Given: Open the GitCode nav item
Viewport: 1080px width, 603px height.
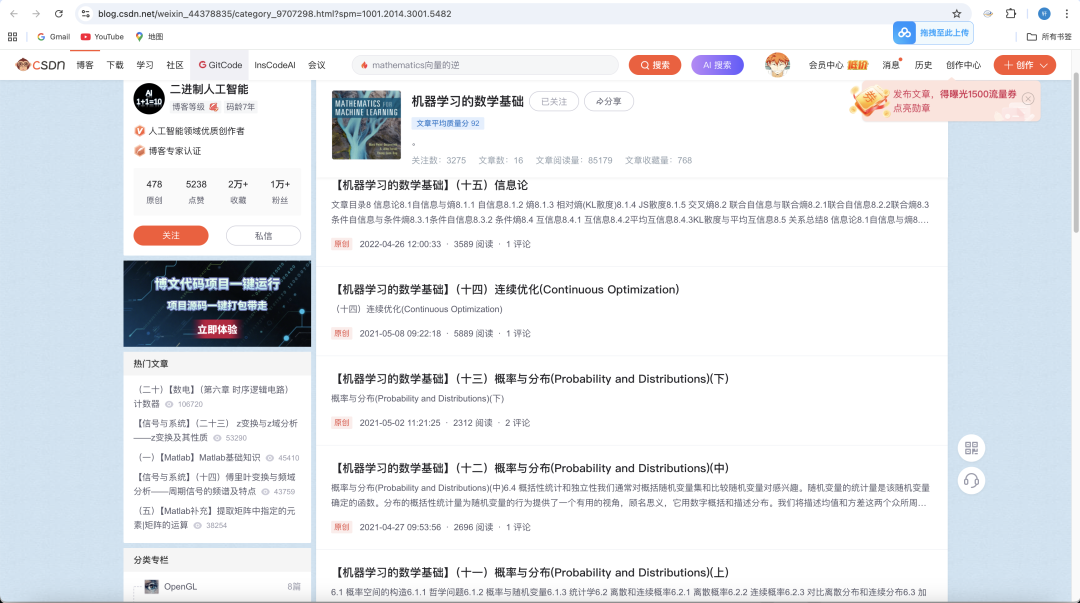Looking at the screenshot, I should click(x=220, y=65).
